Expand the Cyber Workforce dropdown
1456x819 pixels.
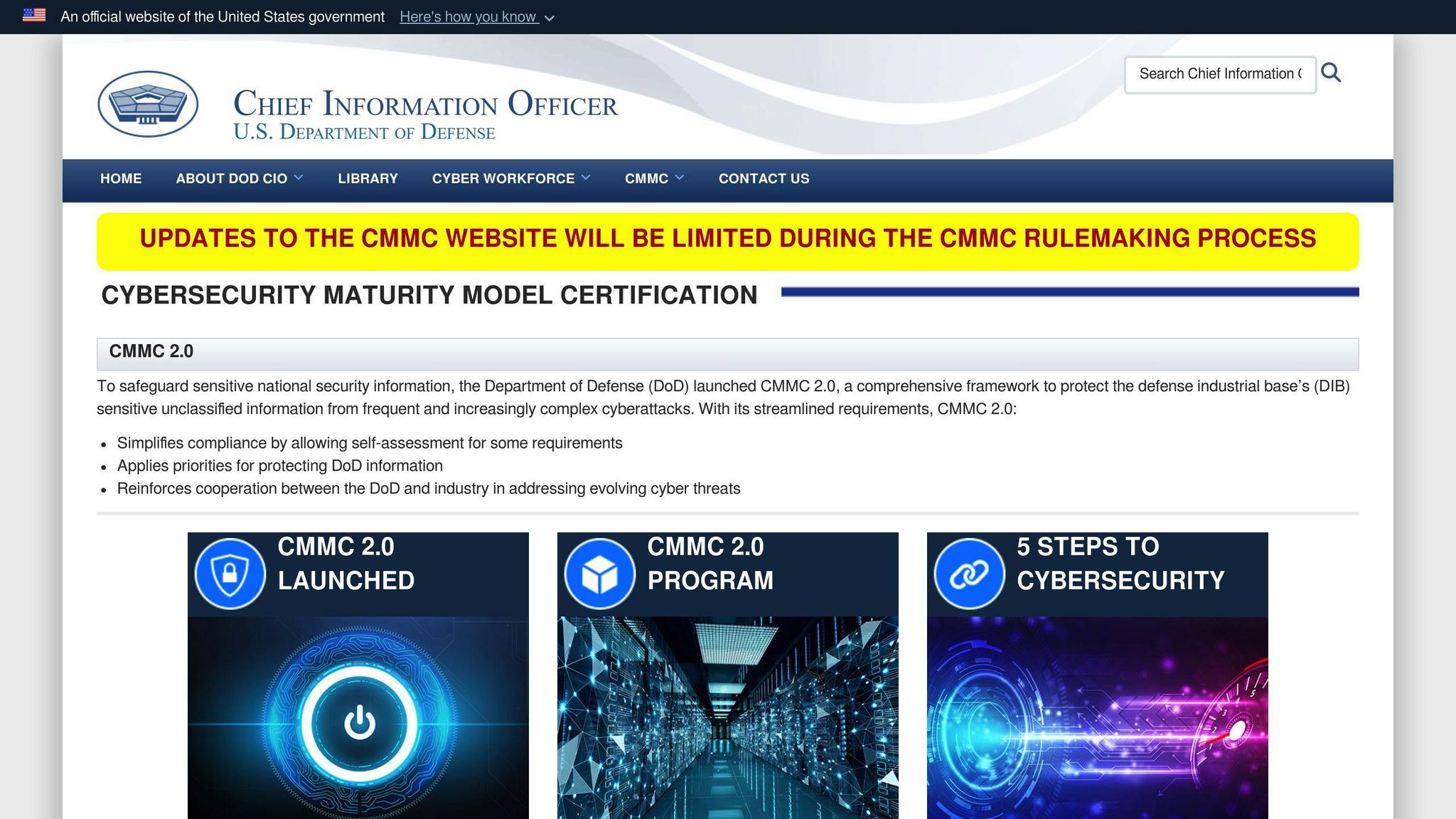point(510,178)
